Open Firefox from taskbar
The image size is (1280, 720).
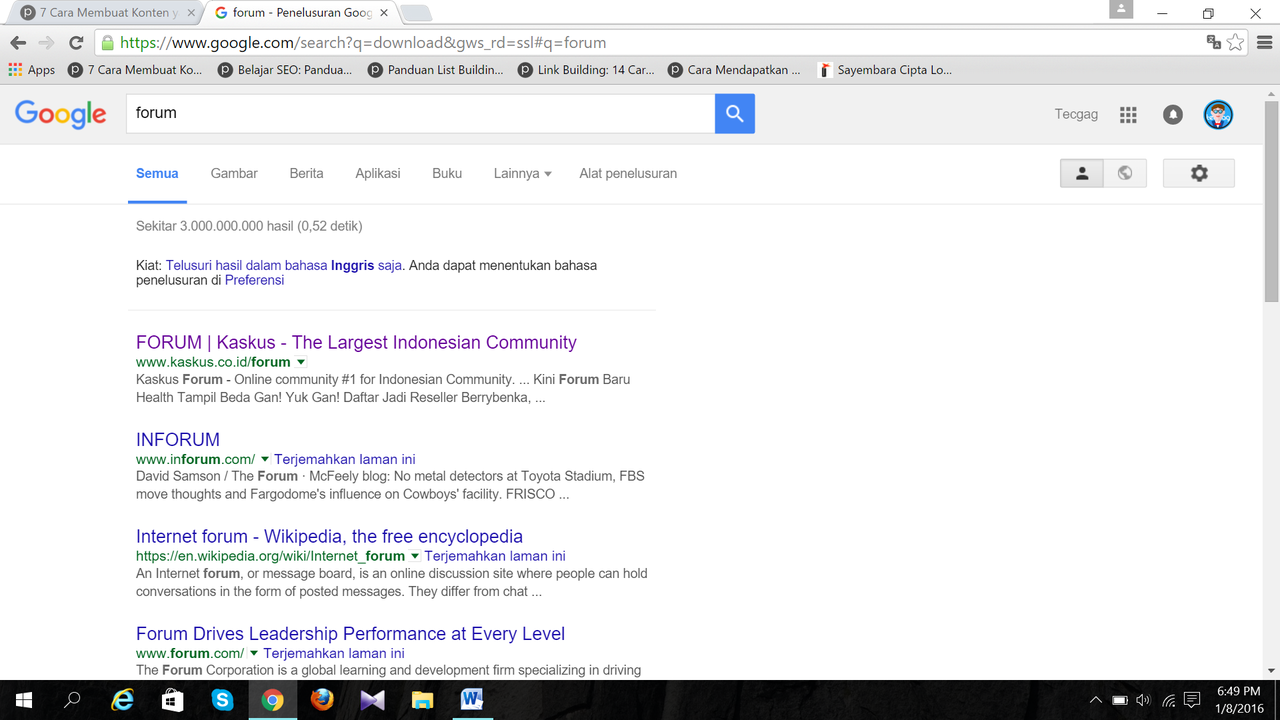[322, 700]
